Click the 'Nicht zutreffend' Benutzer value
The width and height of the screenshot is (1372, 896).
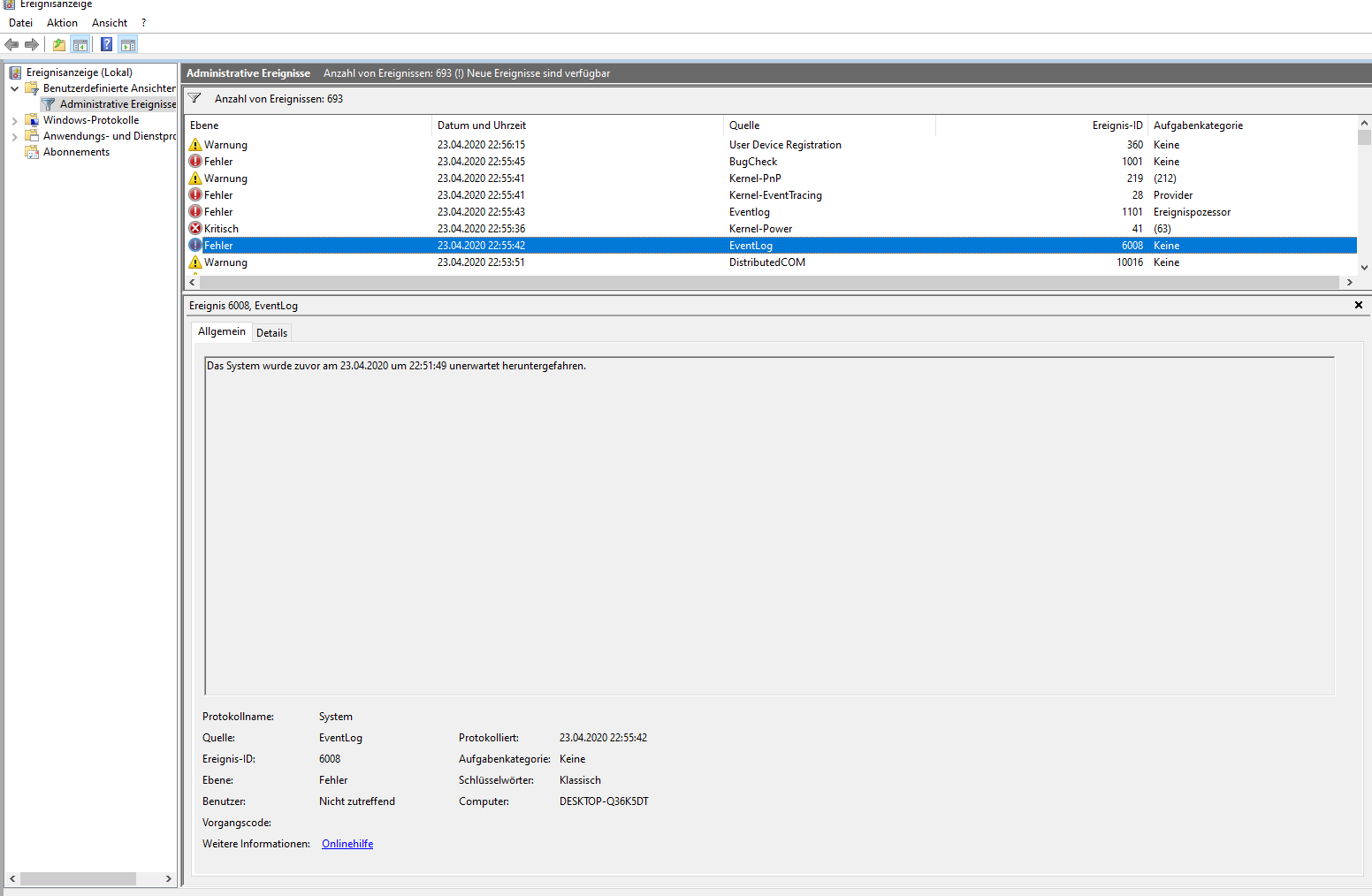(357, 801)
